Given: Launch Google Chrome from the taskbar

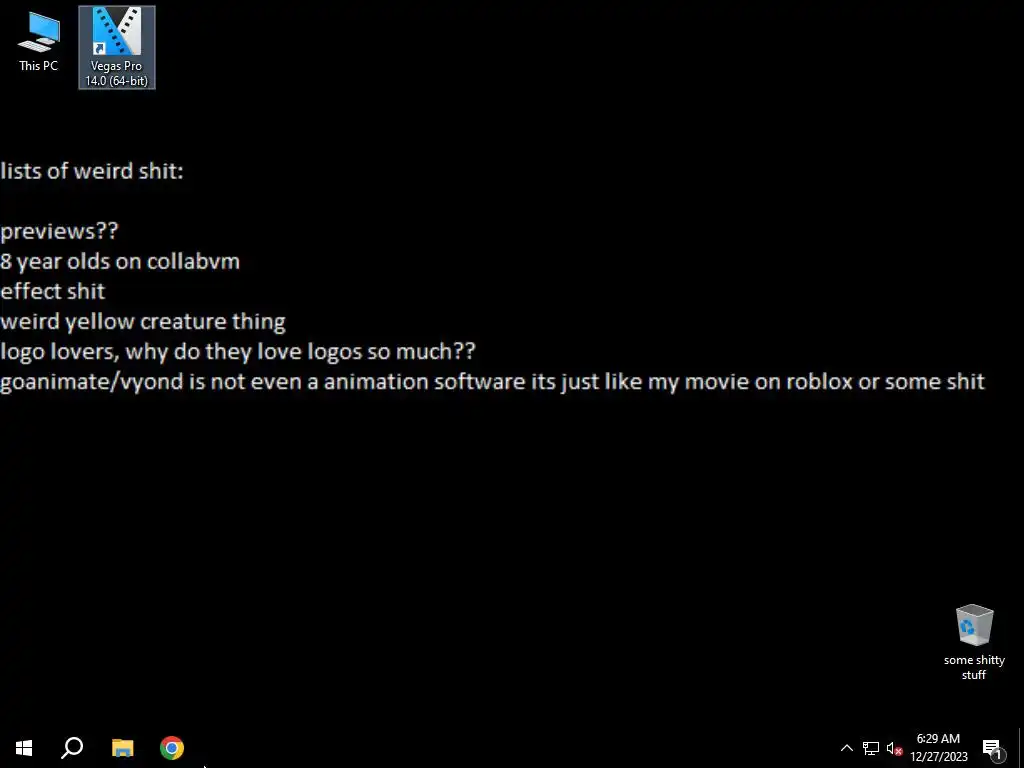Looking at the screenshot, I should click(172, 748).
